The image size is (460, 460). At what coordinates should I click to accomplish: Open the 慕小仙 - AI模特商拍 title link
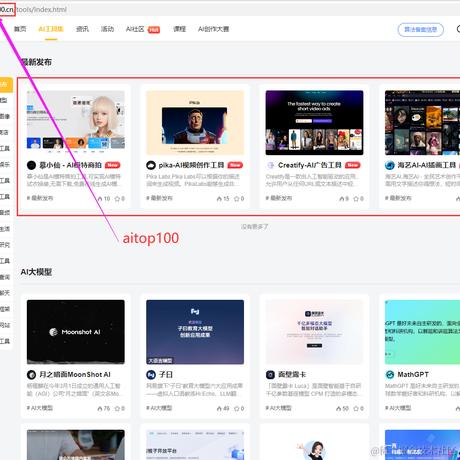click(70, 165)
